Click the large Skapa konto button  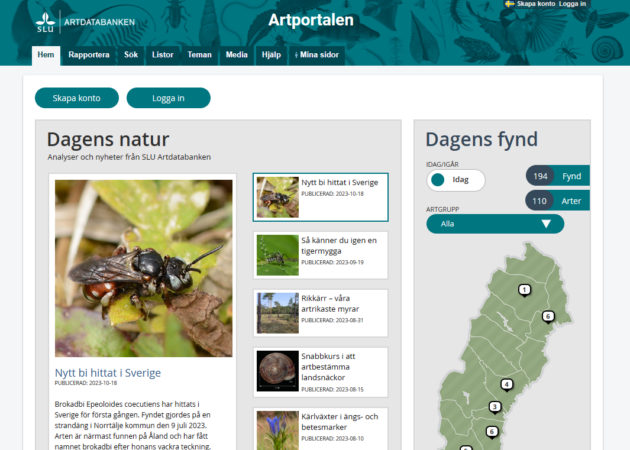click(x=77, y=98)
